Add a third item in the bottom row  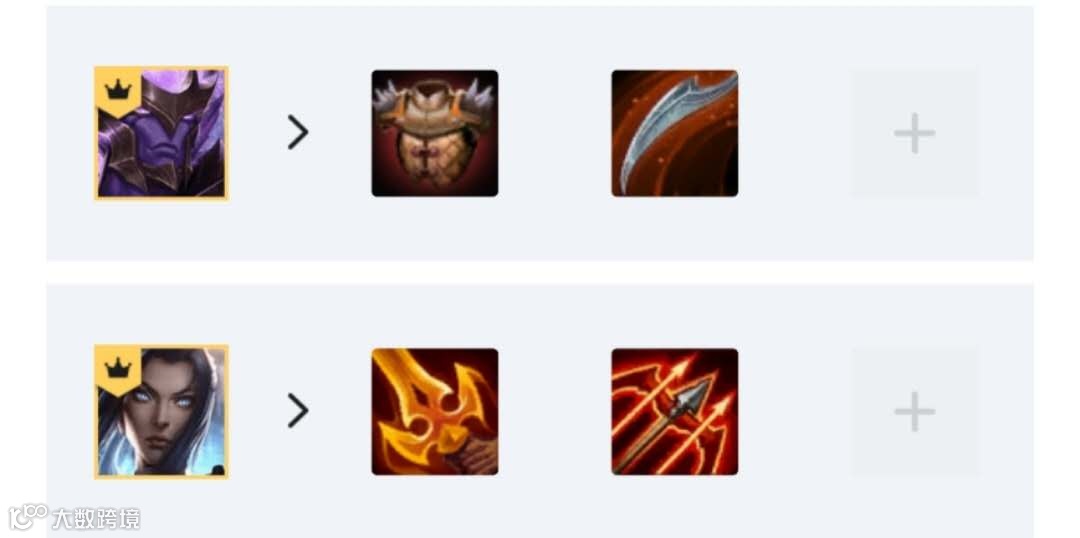(x=915, y=411)
